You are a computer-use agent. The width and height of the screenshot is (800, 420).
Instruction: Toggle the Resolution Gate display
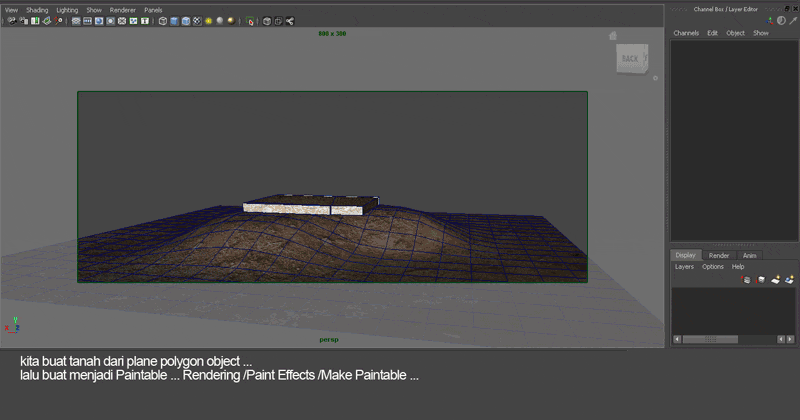click(99, 21)
